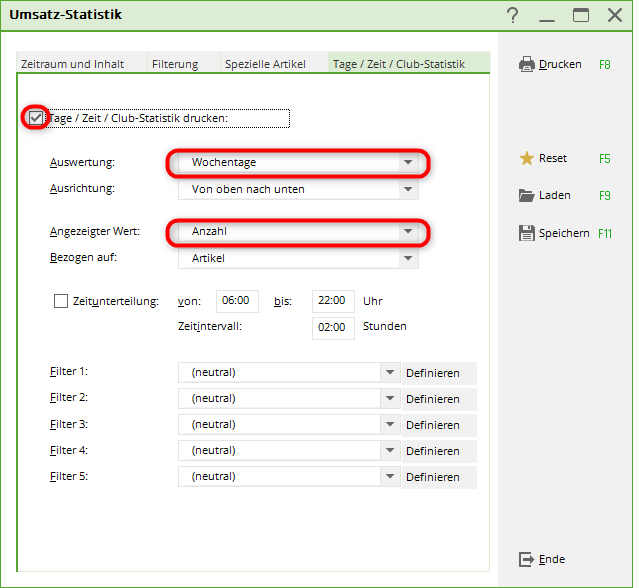
Task: Click the printer icon for Drucken
Action: tap(527, 64)
